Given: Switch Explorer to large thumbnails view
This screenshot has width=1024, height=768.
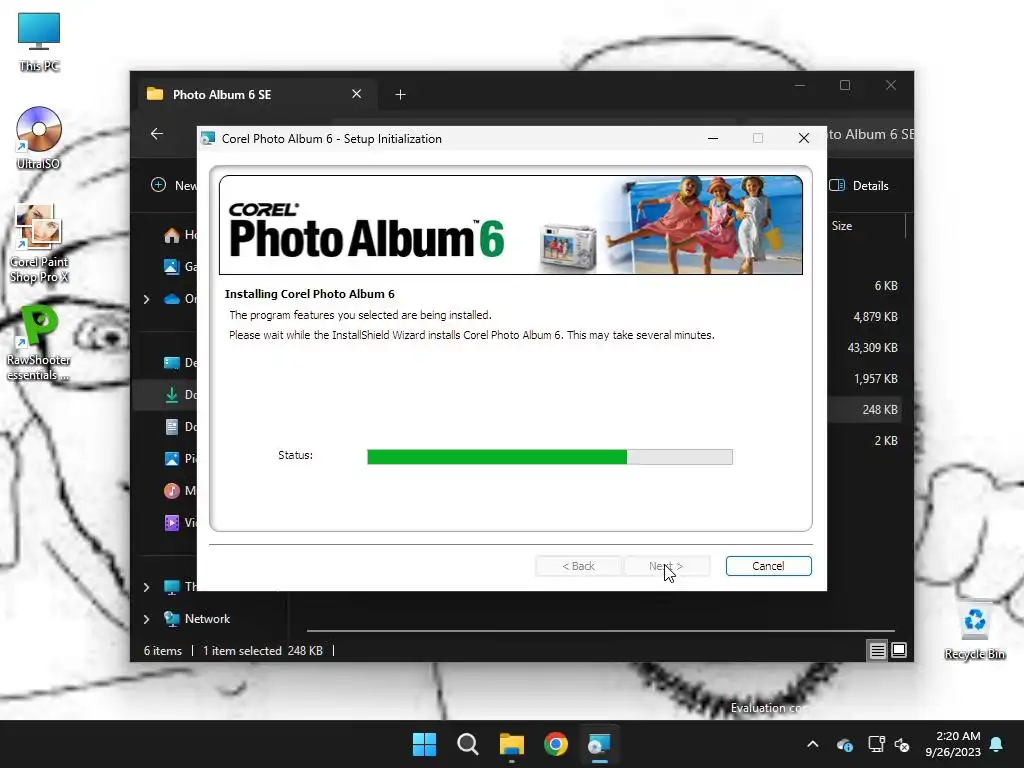Looking at the screenshot, I should click(x=899, y=650).
